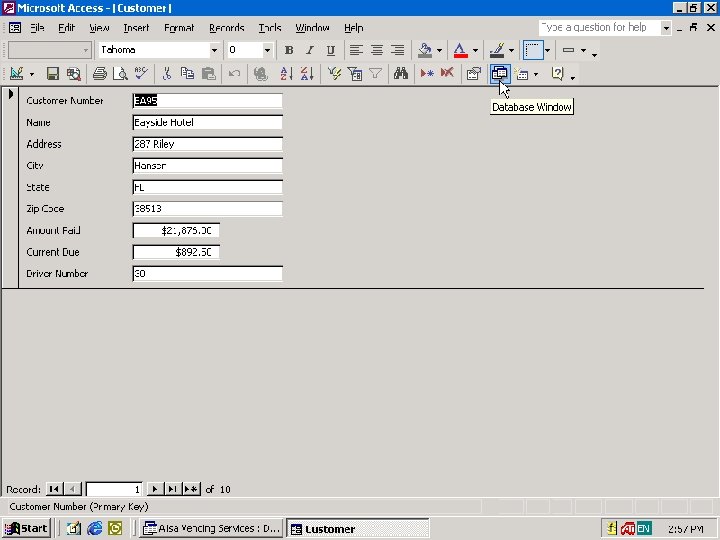720x540 pixels.
Task: Open Print Preview icon
Action: pyautogui.click(x=120, y=73)
